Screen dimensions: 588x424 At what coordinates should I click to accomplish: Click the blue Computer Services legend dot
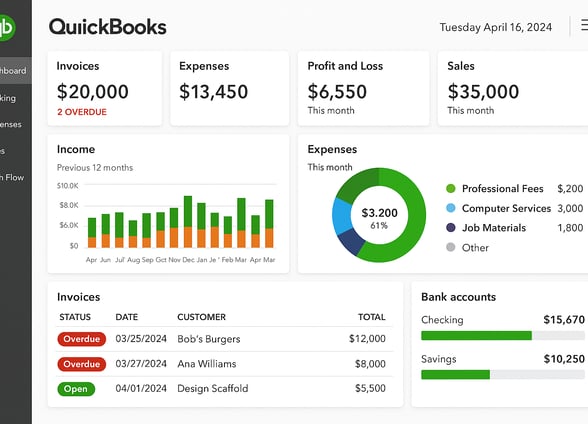[451, 208]
